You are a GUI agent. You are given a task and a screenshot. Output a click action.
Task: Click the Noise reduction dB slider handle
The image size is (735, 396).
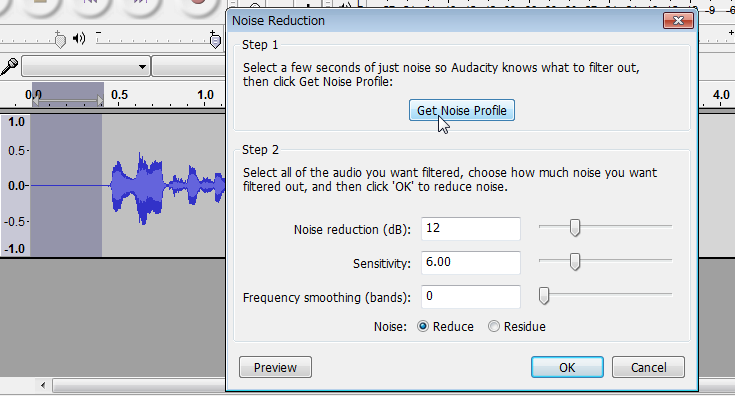tap(575, 227)
